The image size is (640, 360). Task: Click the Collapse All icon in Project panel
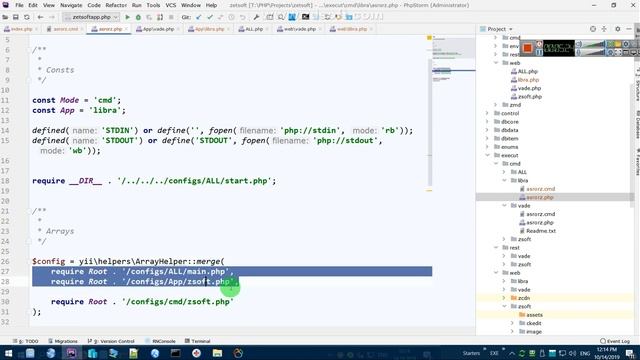click(604, 29)
